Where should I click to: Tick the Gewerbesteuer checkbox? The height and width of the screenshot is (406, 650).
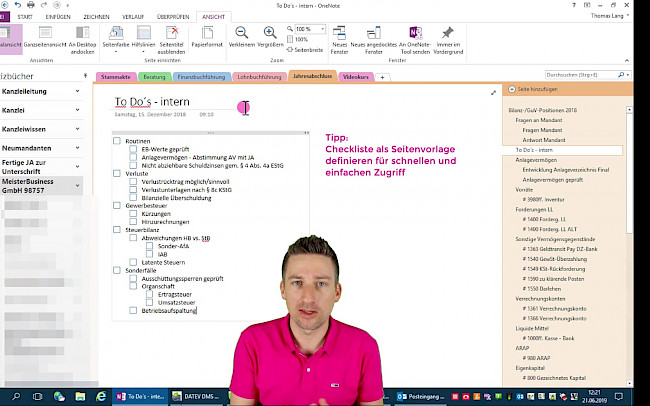[117, 206]
